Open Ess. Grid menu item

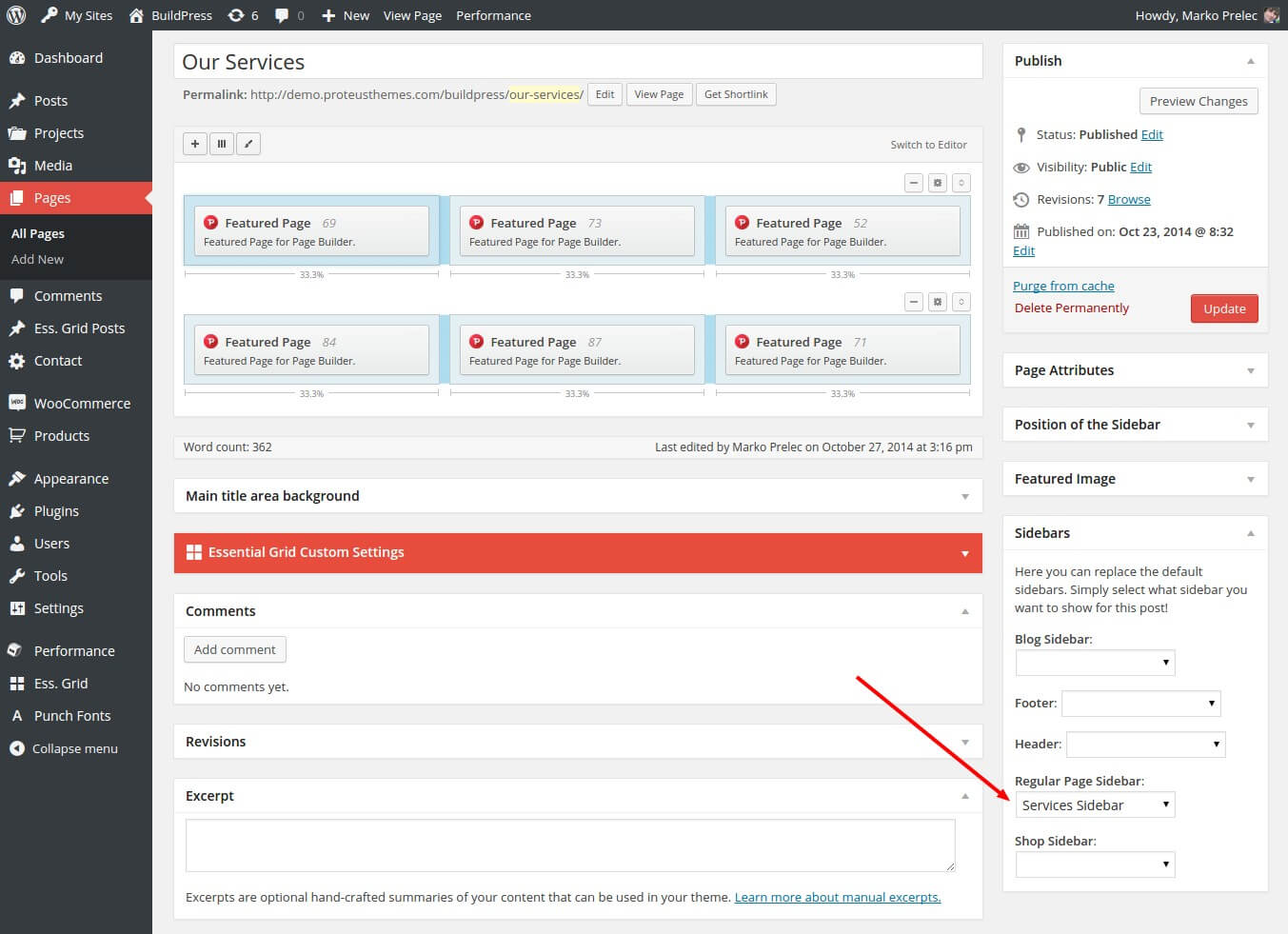coord(76,684)
